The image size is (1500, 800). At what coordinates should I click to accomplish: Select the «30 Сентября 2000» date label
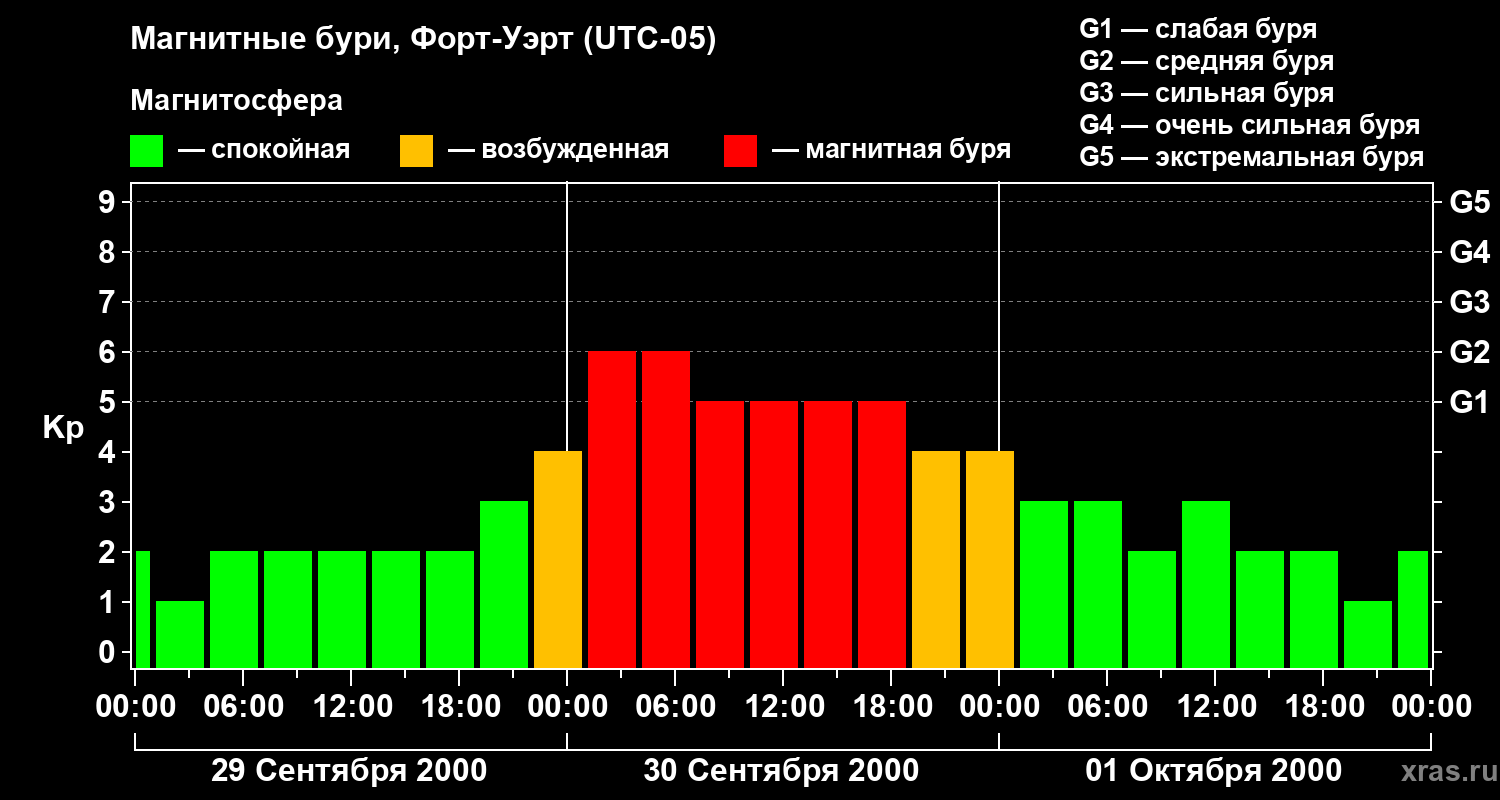click(781, 770)
